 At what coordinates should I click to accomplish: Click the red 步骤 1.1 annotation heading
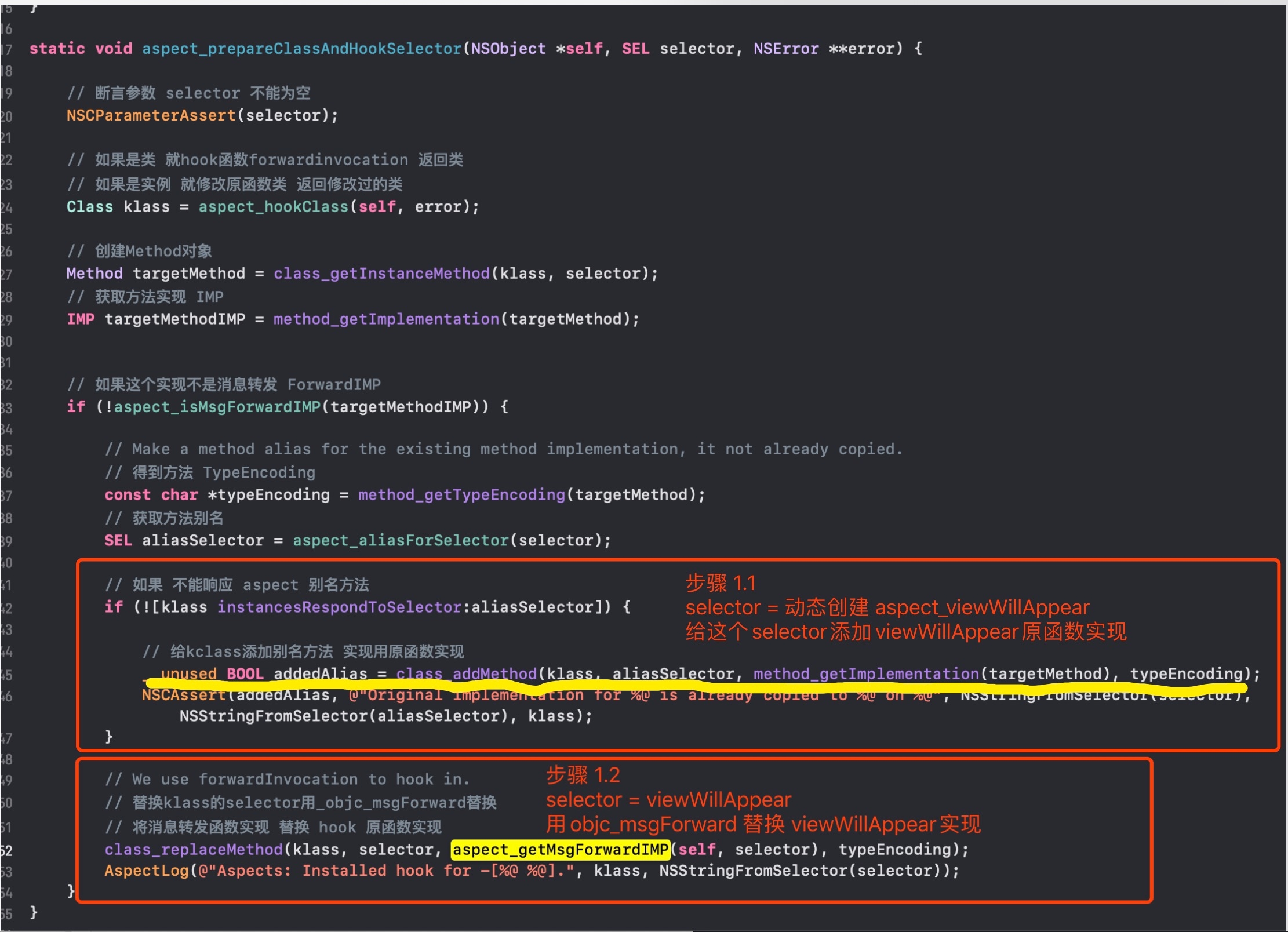point(721,583)
